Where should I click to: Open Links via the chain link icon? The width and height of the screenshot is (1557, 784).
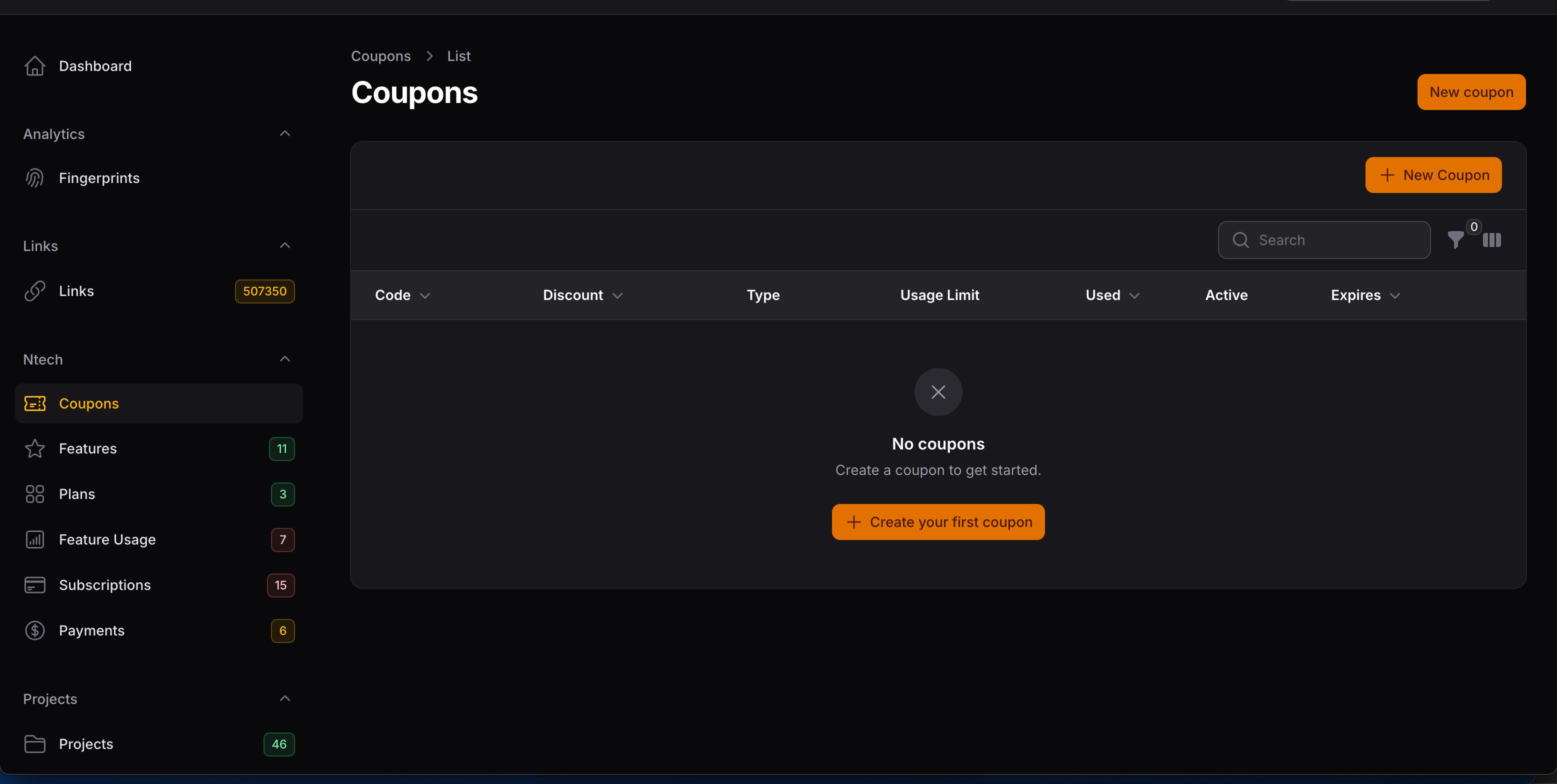(x=34, y=291)
